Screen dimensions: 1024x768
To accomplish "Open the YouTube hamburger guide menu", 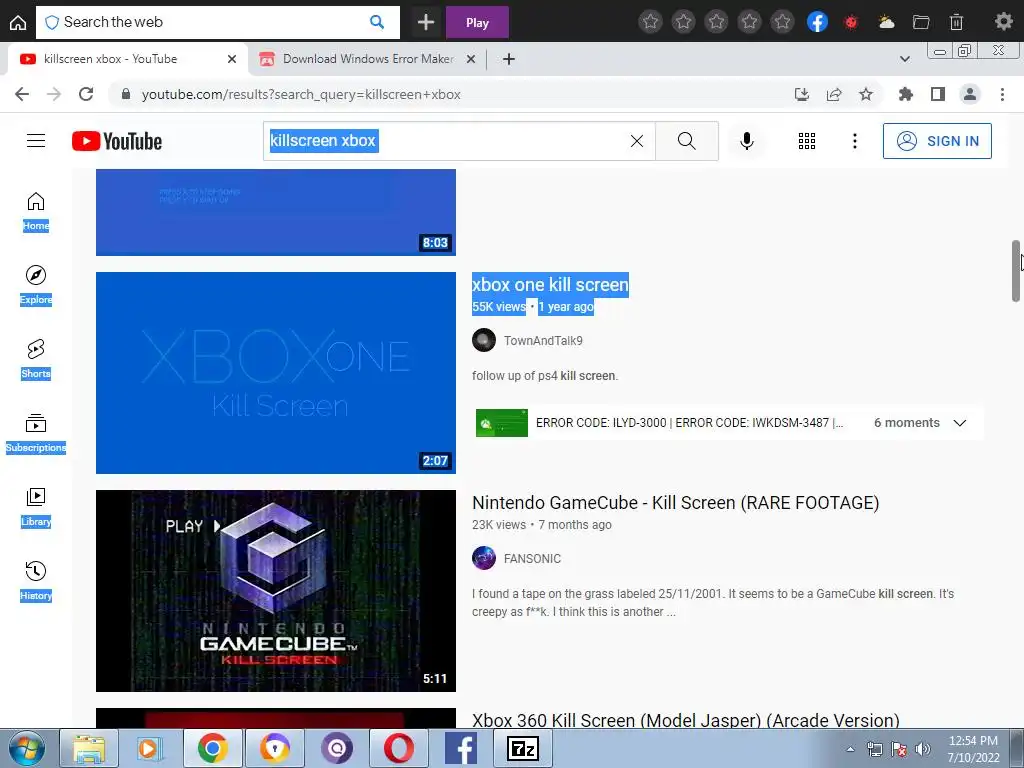I will (x=36, y=141).
